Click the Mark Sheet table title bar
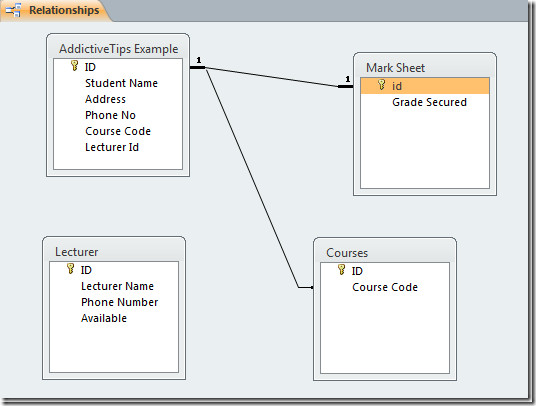This screenshot has height=406, width=536. tap(425, 67)
